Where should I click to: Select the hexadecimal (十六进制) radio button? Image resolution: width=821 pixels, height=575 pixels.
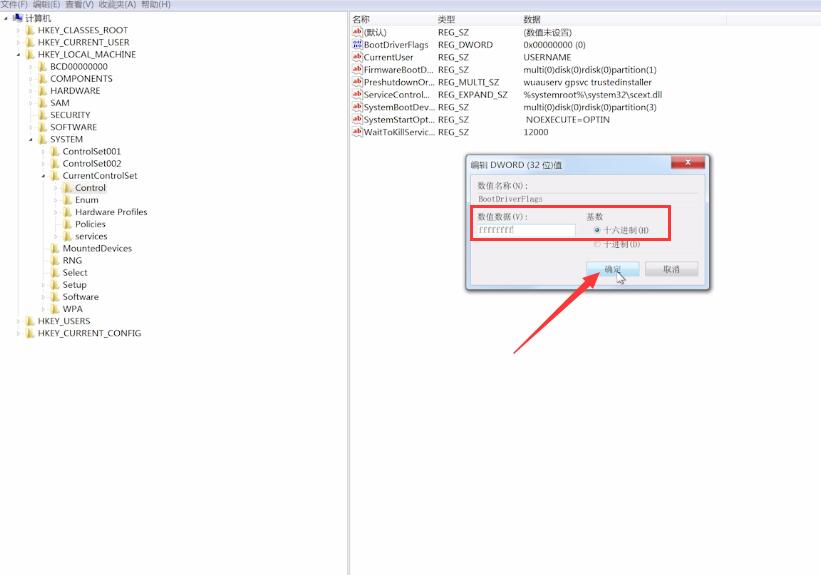pyautogui.click(x=597, y=230)
